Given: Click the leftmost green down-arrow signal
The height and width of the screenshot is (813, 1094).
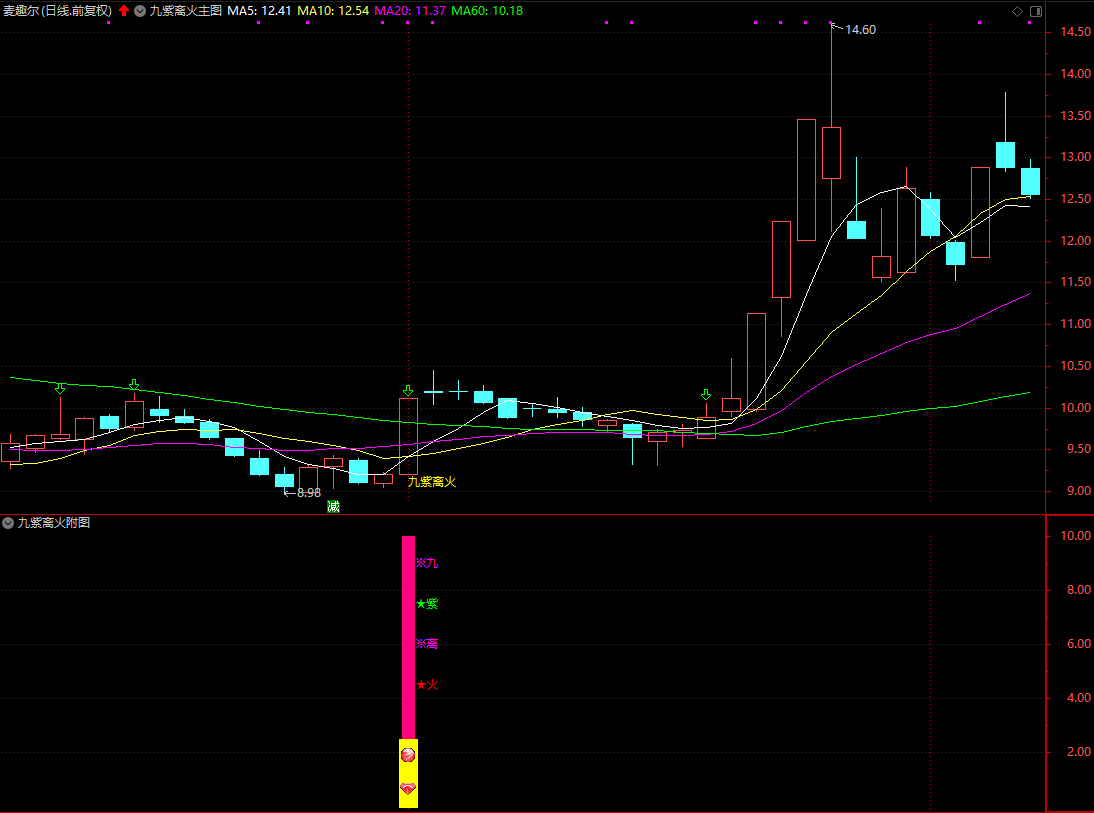Looking at the screenshot, I should click(x=60, y=388).
